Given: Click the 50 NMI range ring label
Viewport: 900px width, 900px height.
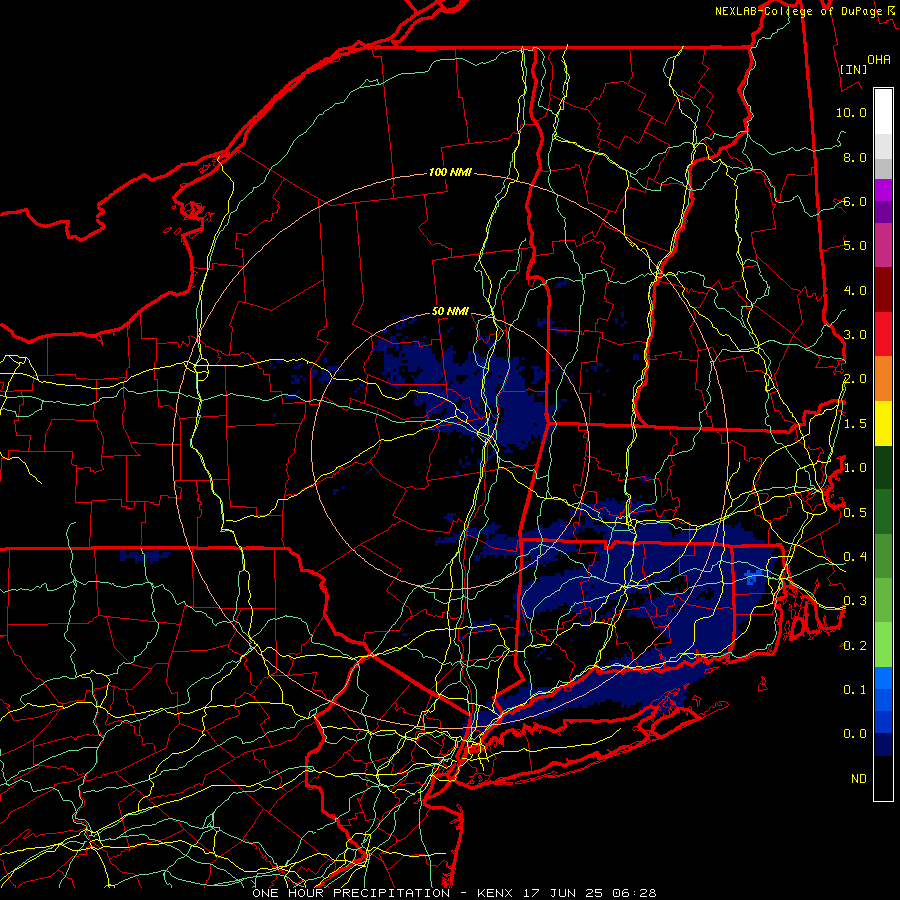Looking at the screenshot, I should [450, 312].
